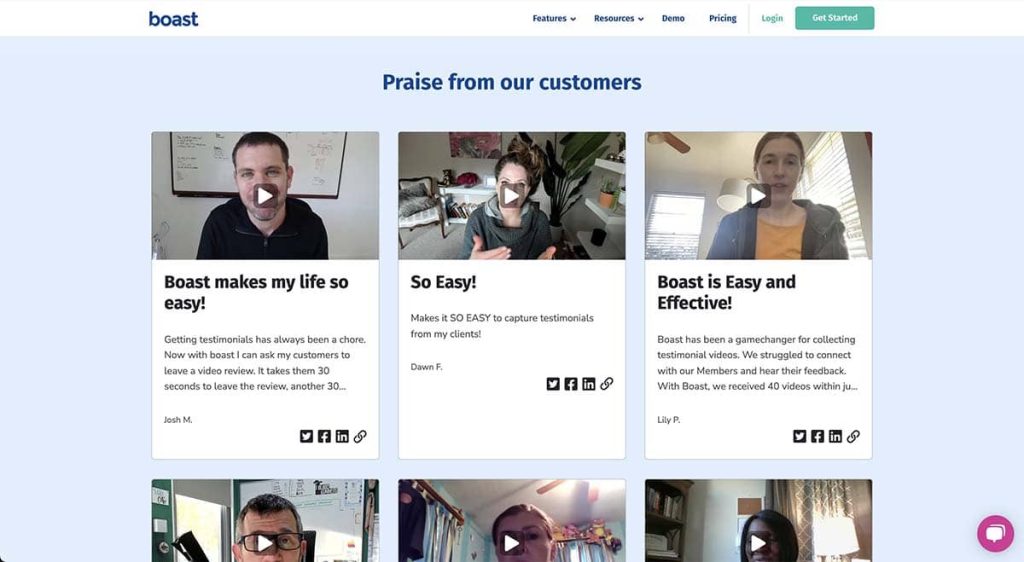Click Dawn F.'s "Makes it SO EASY" text
This screenshot has height=562, width=1024.
[x=502, y=326]
